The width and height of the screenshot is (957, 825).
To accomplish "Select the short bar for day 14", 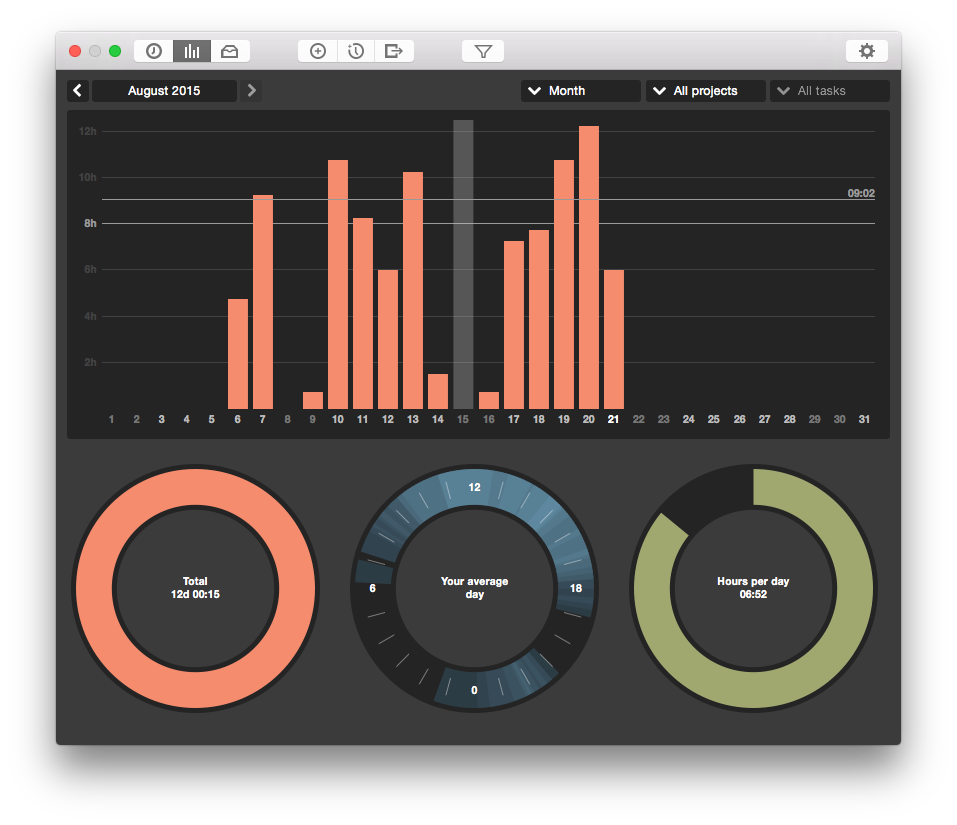I will [x=438, y=391].
